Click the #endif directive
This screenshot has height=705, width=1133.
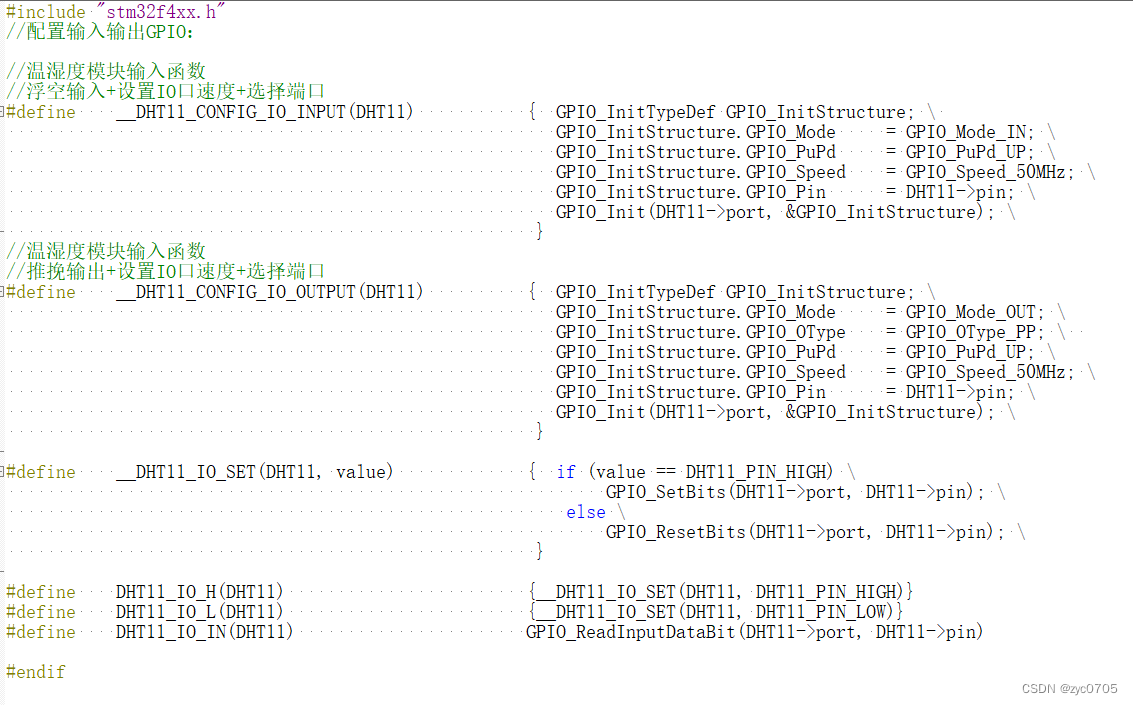click(35, 672)
